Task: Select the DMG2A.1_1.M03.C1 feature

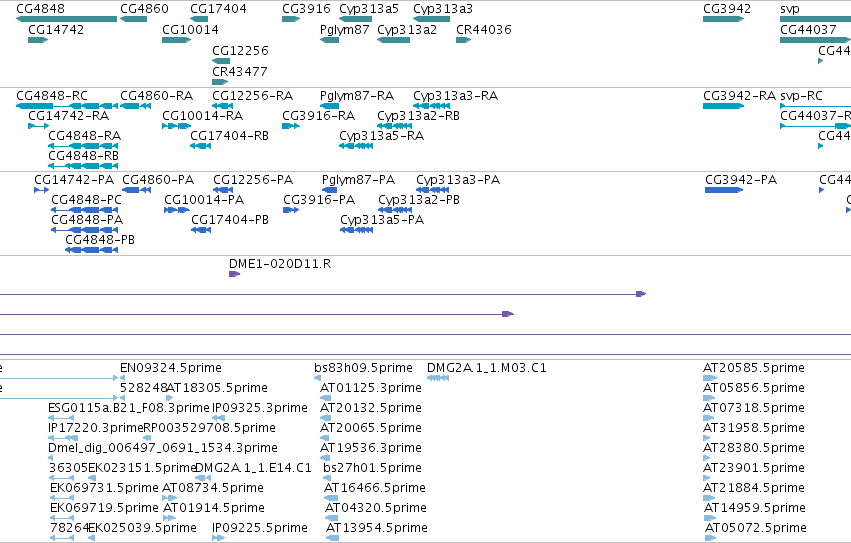Action: (438, 378)
